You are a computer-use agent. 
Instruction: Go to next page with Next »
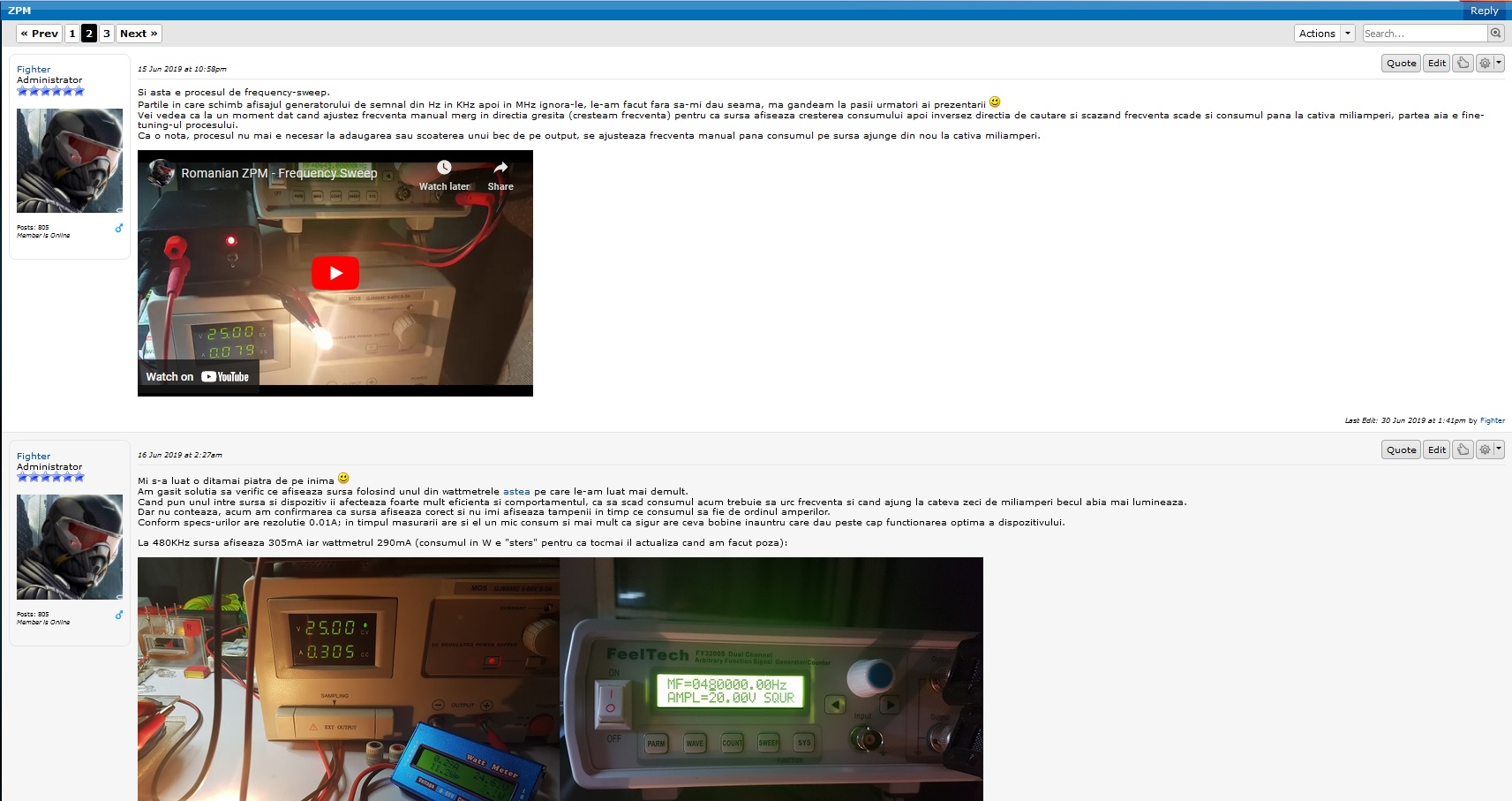coord(139,34)
